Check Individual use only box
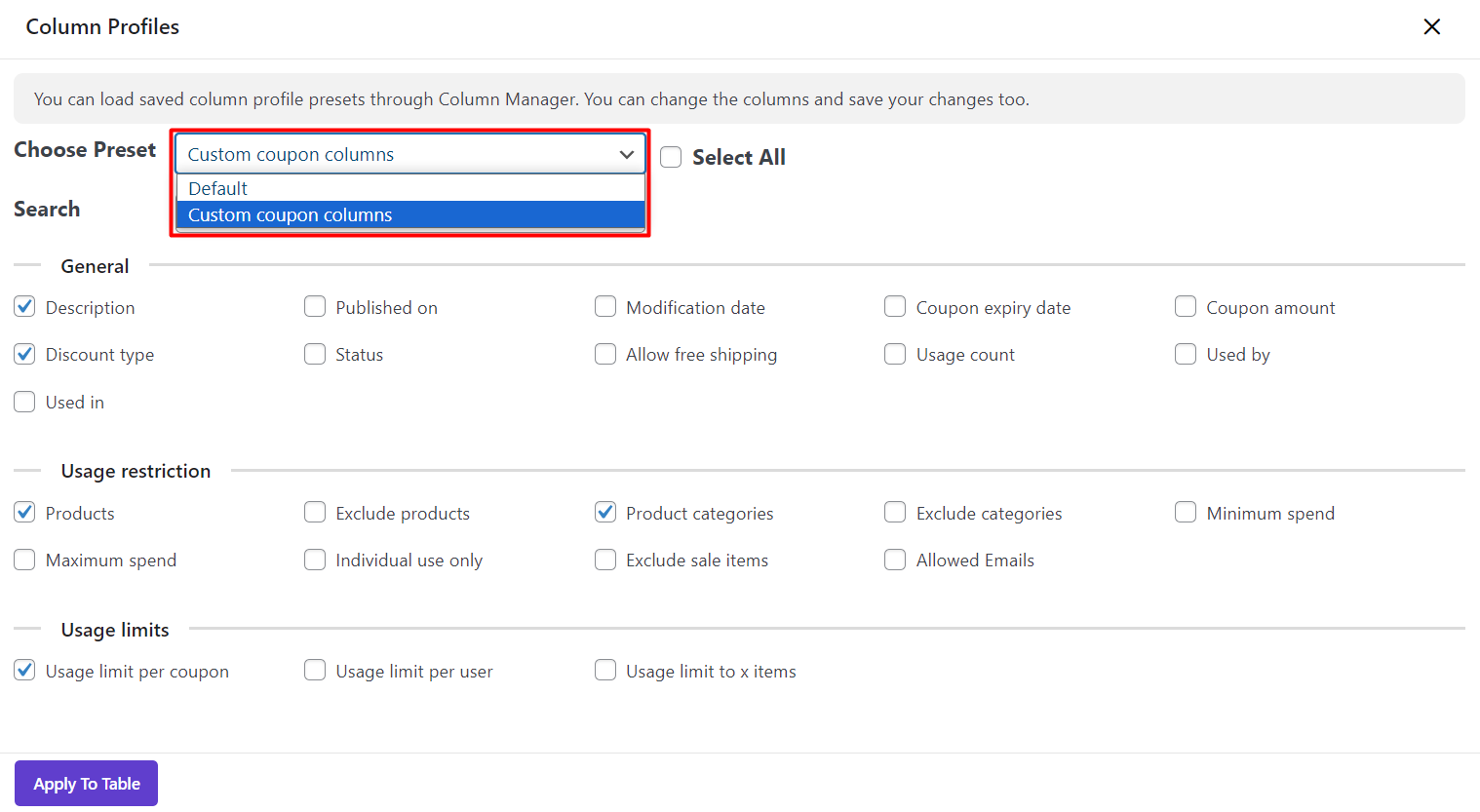Screen dimensions: 1480x812 coord(315,560)
